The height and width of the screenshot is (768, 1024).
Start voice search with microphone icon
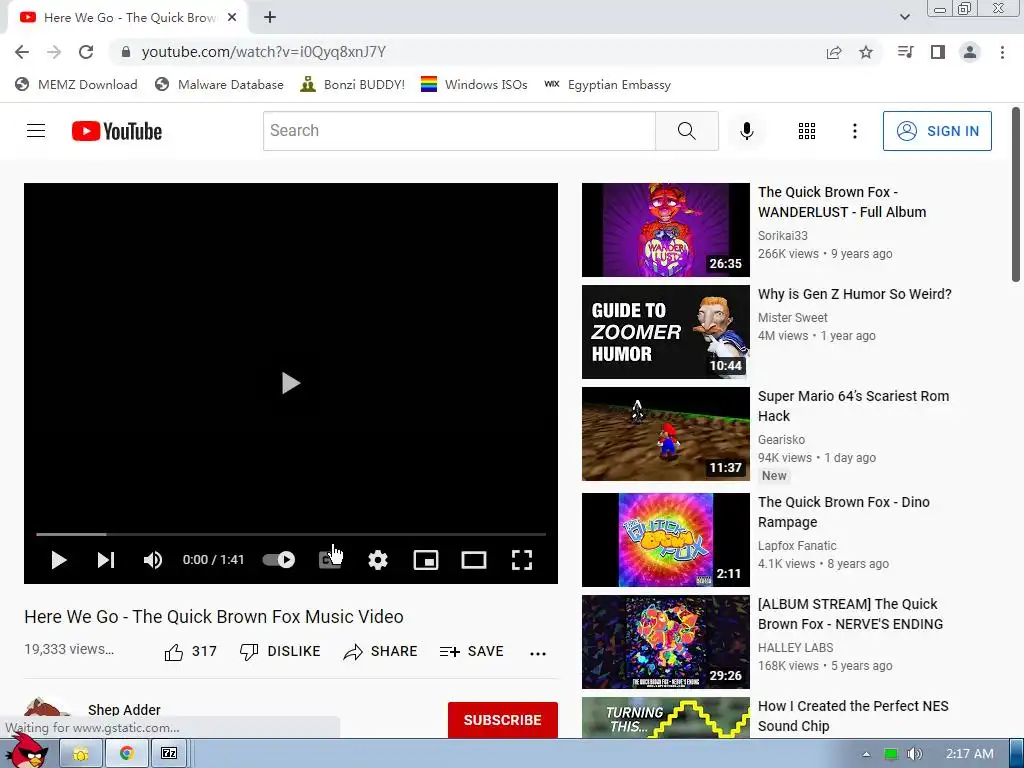click(746, 131)
